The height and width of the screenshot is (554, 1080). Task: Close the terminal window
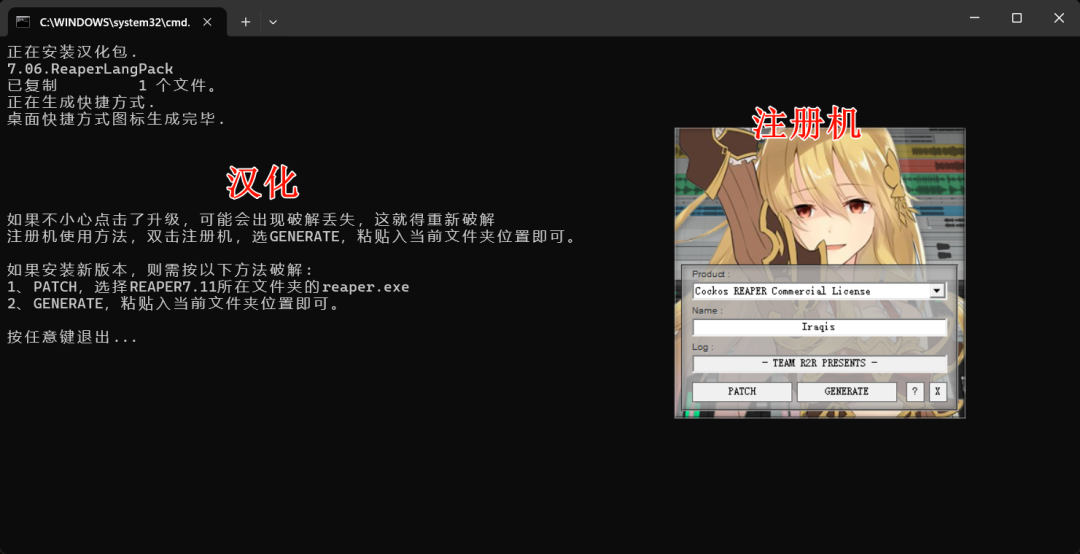pyautogui.click(x=1059, y=18)
